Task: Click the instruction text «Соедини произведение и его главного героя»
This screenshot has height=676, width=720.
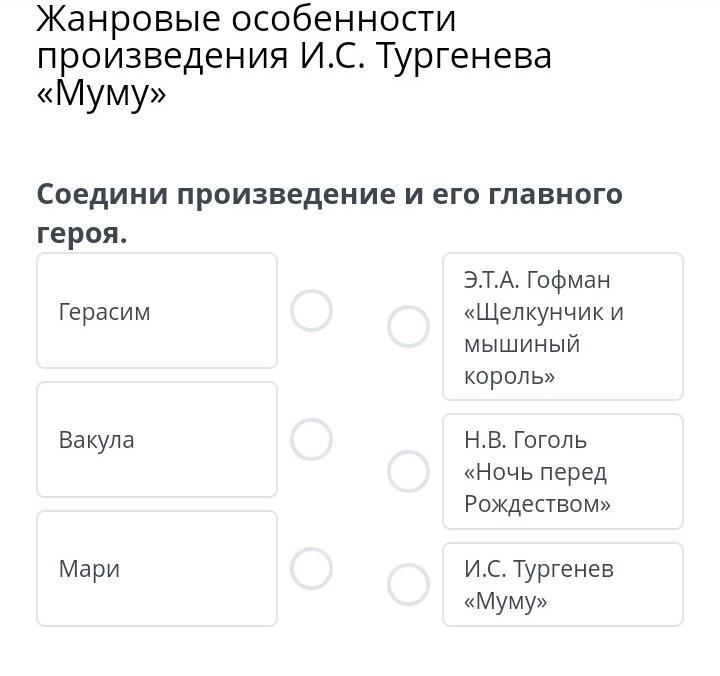Action: click(x=329, y=214)
